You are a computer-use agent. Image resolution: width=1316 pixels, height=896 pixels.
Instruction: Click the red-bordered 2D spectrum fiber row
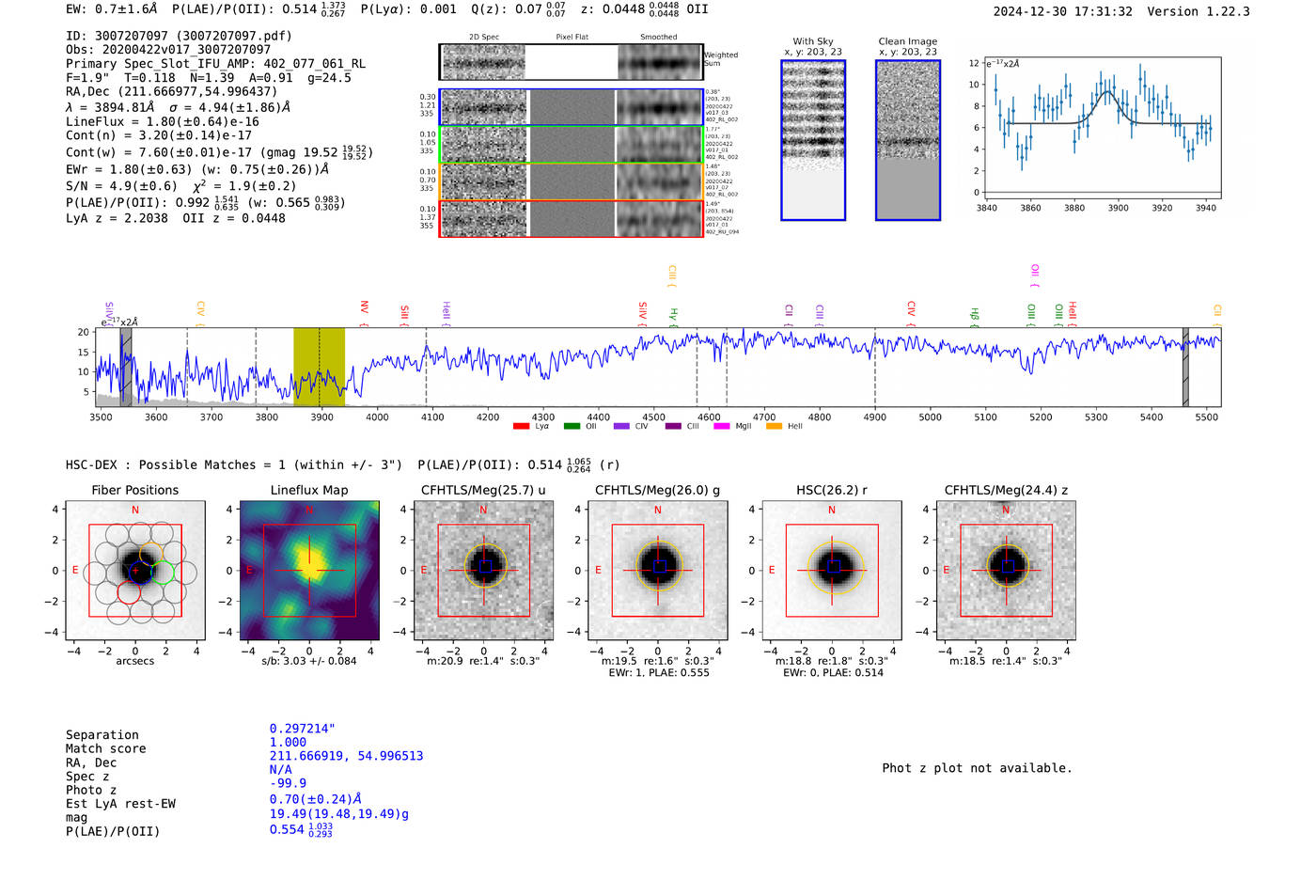click(x=571, y=218)
